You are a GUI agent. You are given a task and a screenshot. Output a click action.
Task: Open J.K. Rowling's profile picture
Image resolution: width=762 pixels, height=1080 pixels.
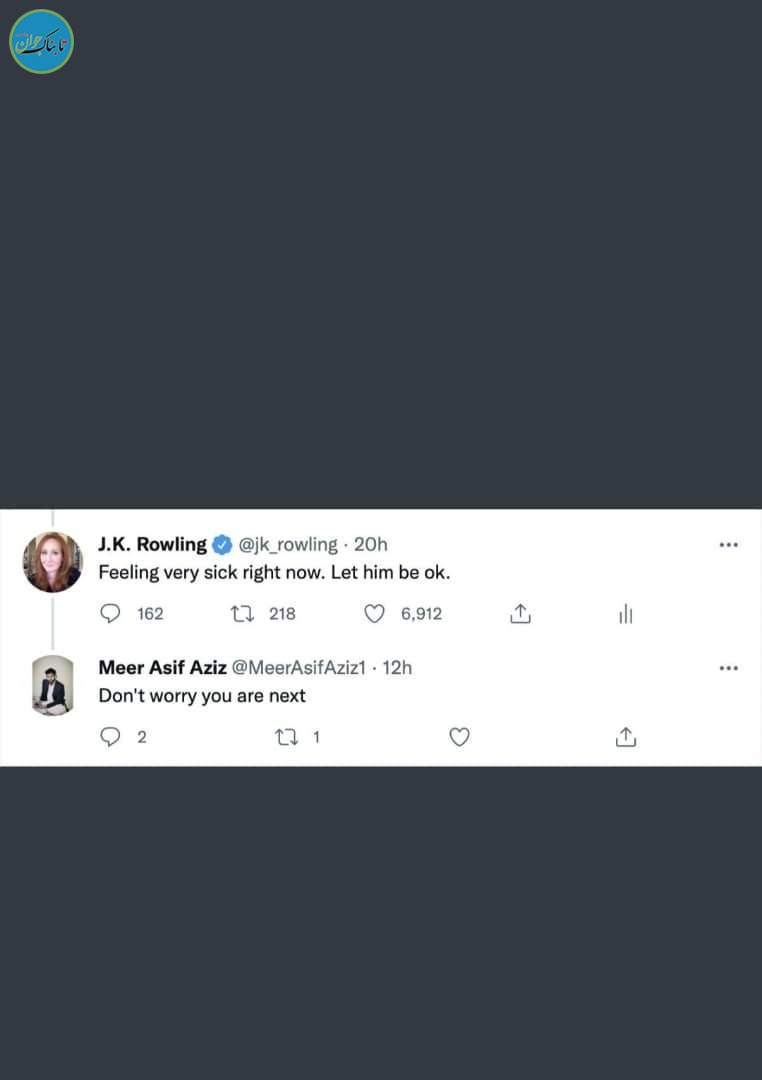[x=52, y=562]
